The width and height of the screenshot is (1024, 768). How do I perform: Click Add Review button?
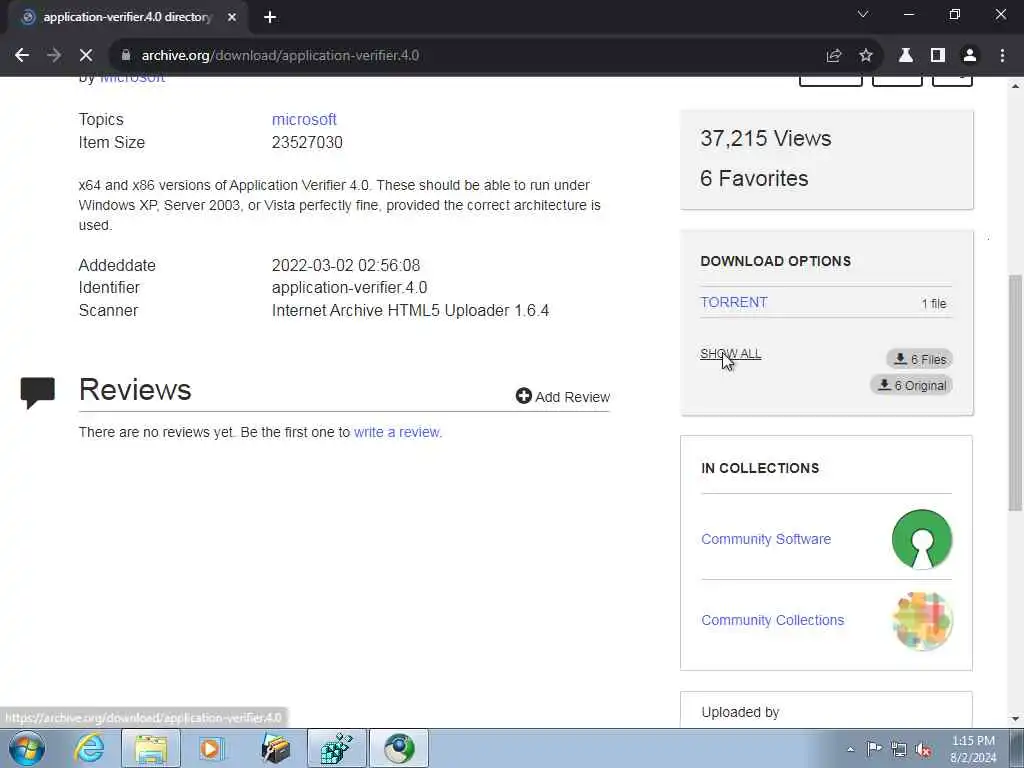click(x=563, y=396)
